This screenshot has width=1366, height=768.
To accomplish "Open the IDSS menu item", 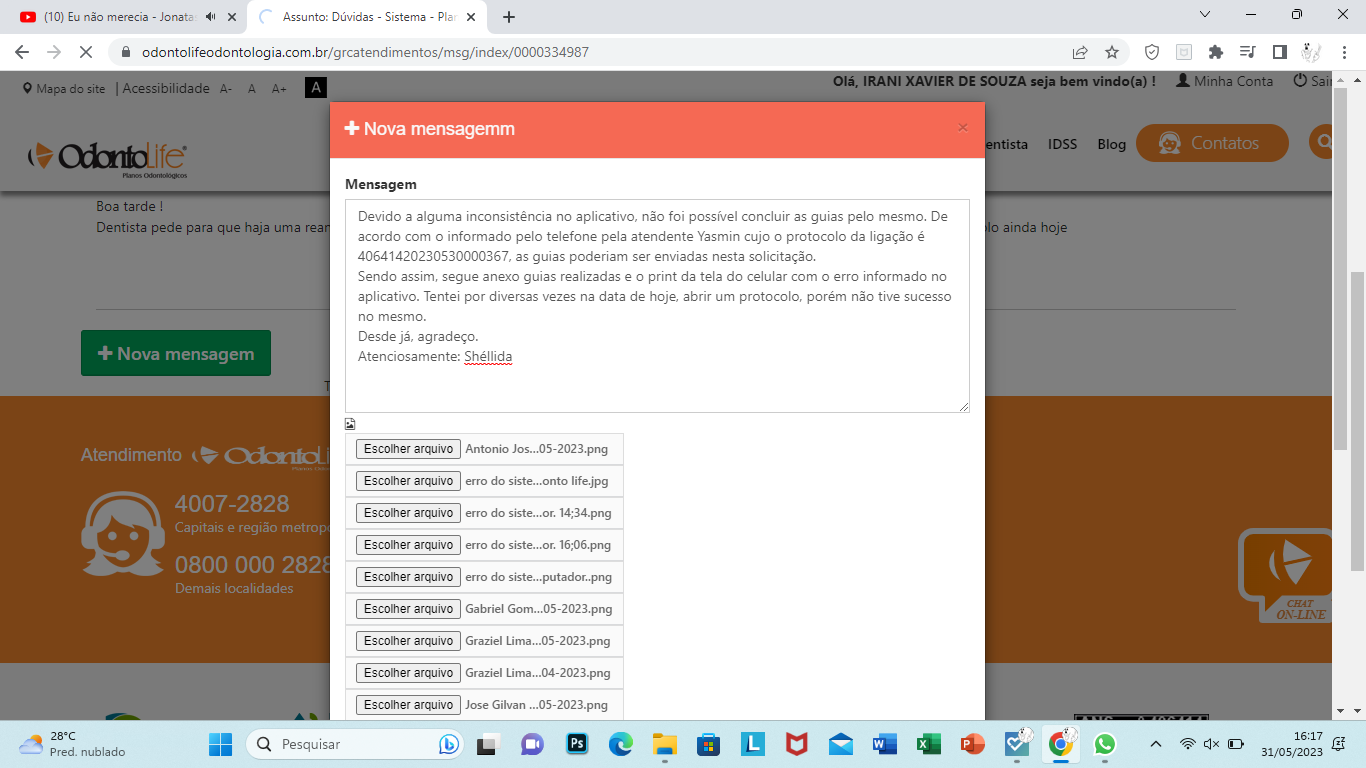I will click(x=1062, y=144).
